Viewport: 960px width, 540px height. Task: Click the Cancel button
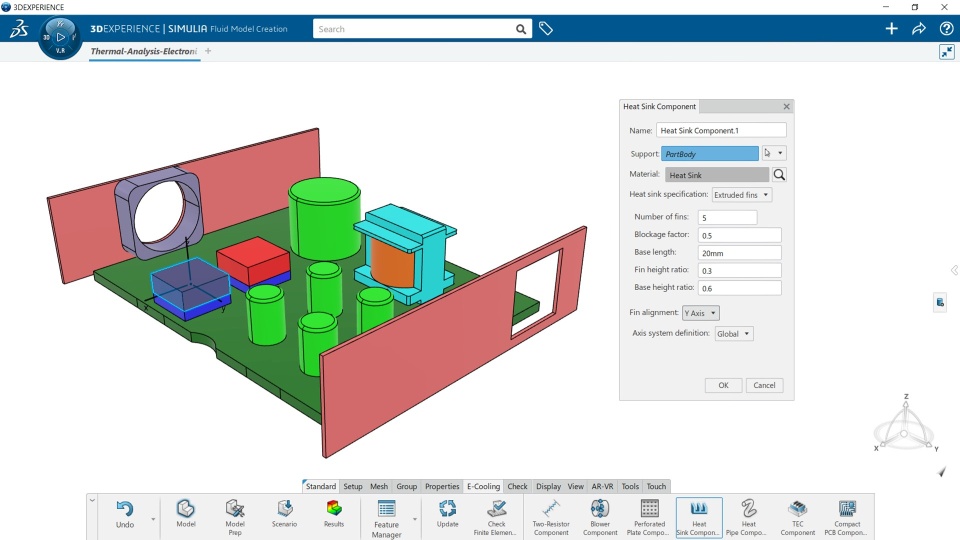point(764,385)
